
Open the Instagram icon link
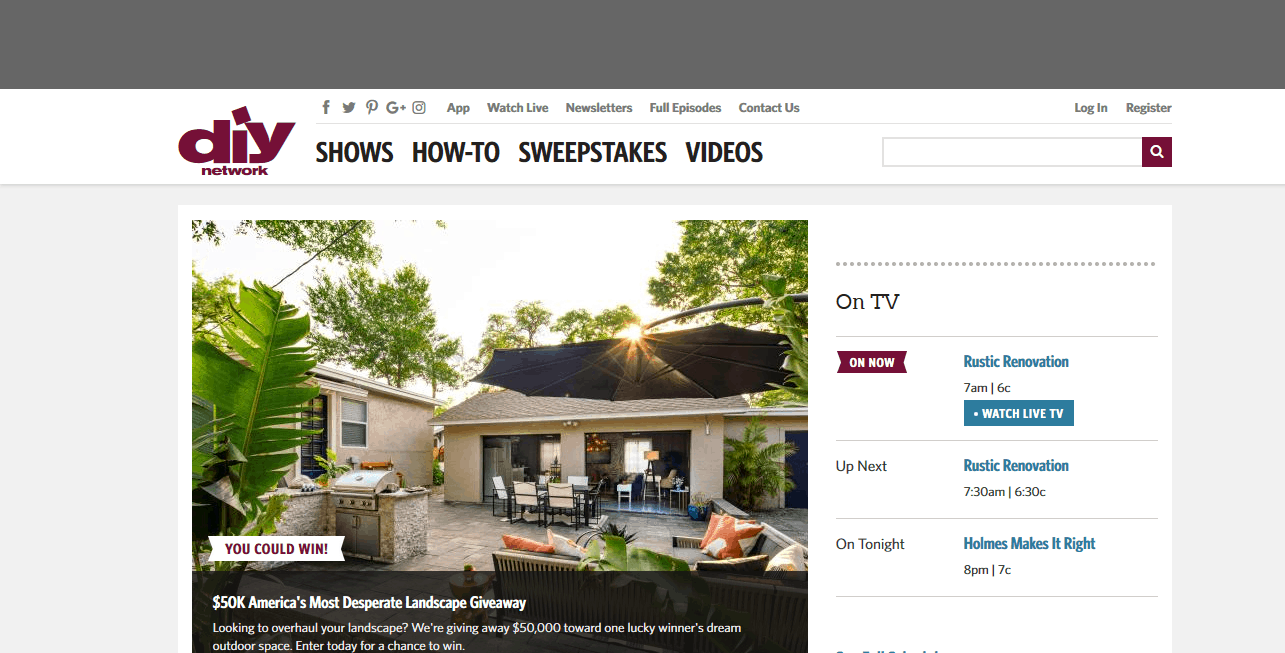[420, 108]
